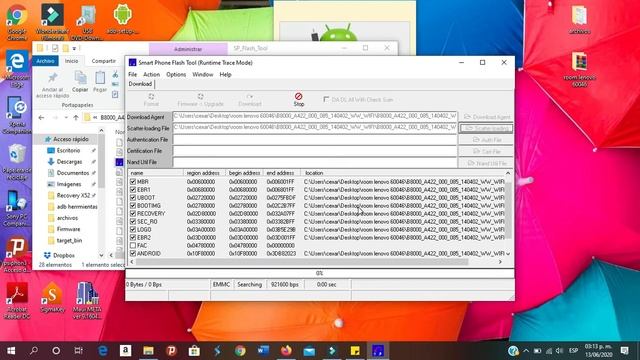Open the Help menu
The image size is (640, 360).
(x=225, y=75)
